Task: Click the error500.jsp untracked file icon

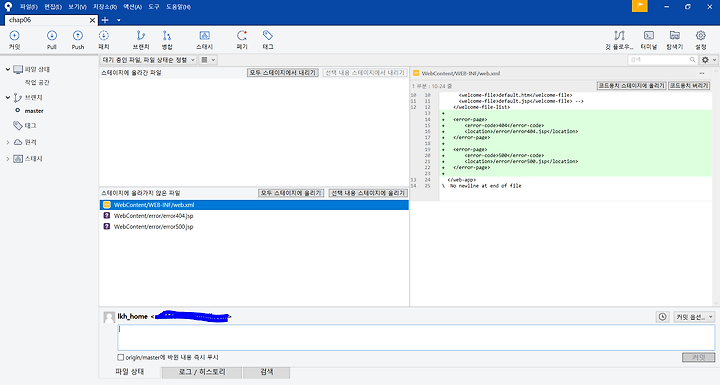Action: [x=107, y=226]
